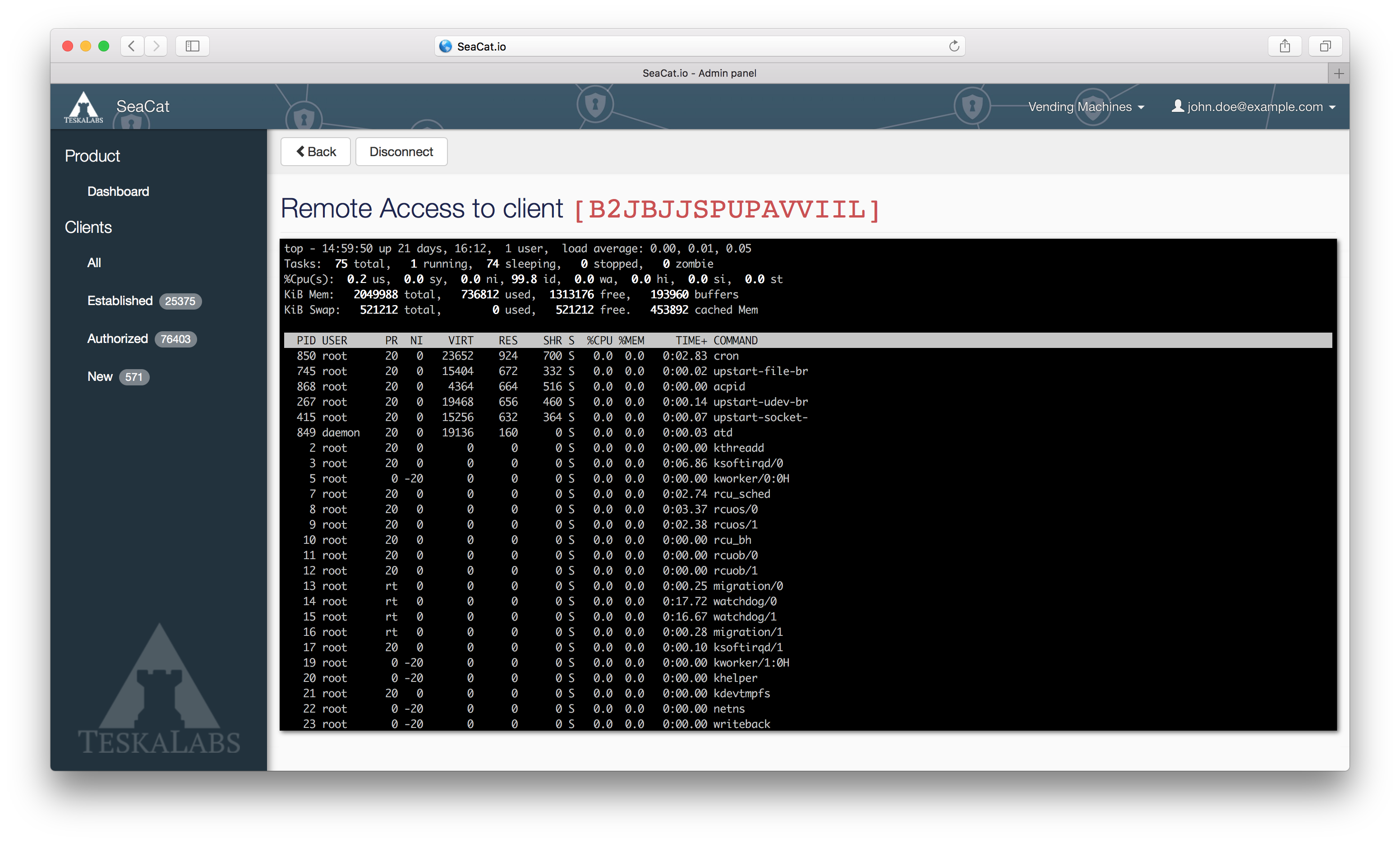Click the writeback process row
This screenshot has width=1400, height=843.
pyautogui.click(x=807, y=724)
